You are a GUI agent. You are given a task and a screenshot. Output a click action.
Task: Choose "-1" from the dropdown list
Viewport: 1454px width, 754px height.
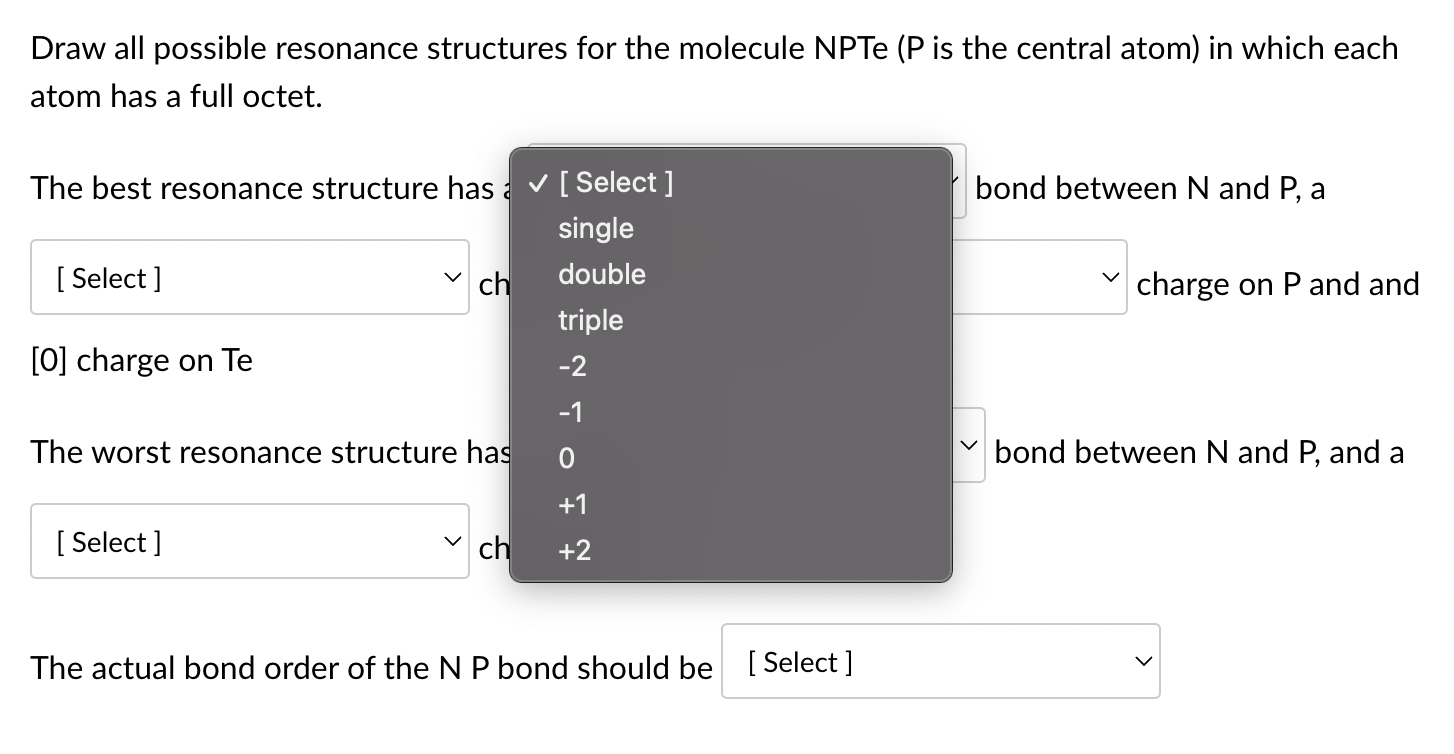[x=570, y=412]
